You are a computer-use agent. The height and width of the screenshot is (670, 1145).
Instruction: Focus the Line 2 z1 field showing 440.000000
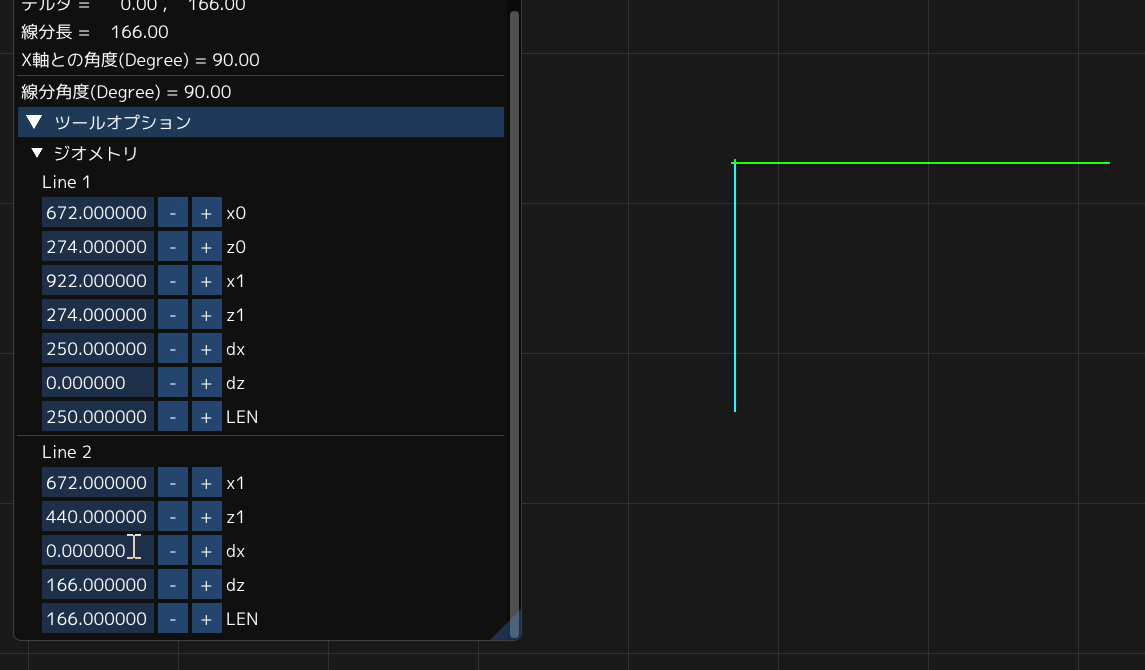pyautogui.click(x=98, y=517)
